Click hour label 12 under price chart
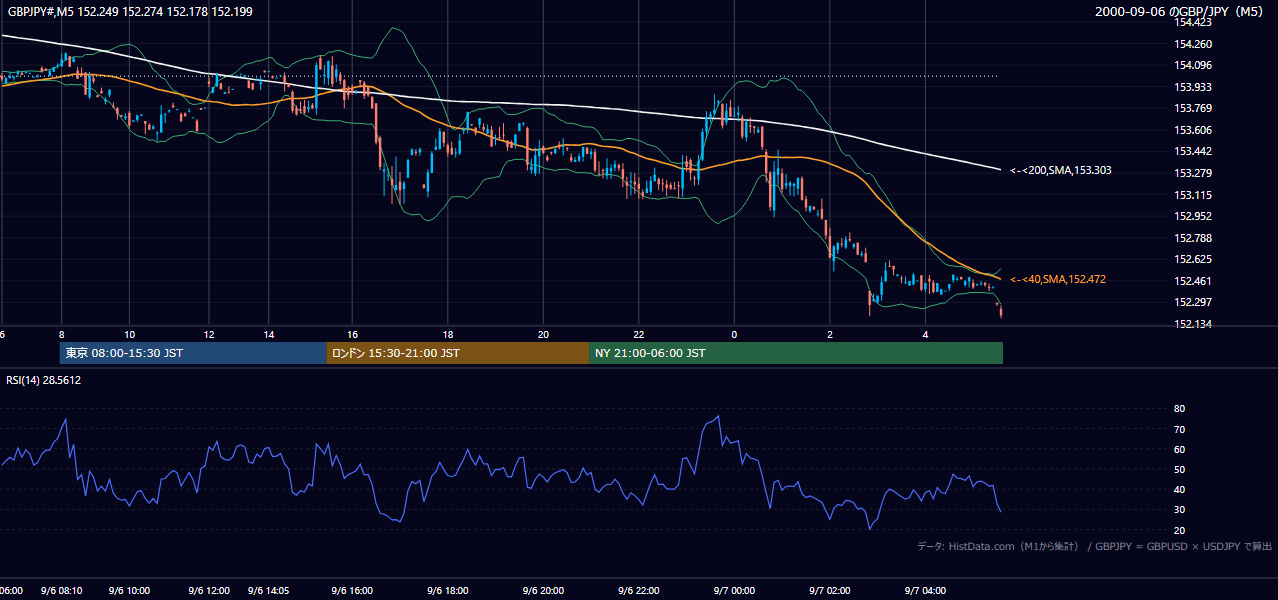Viewport: 1278px width, 600px height. click(210, 334)
